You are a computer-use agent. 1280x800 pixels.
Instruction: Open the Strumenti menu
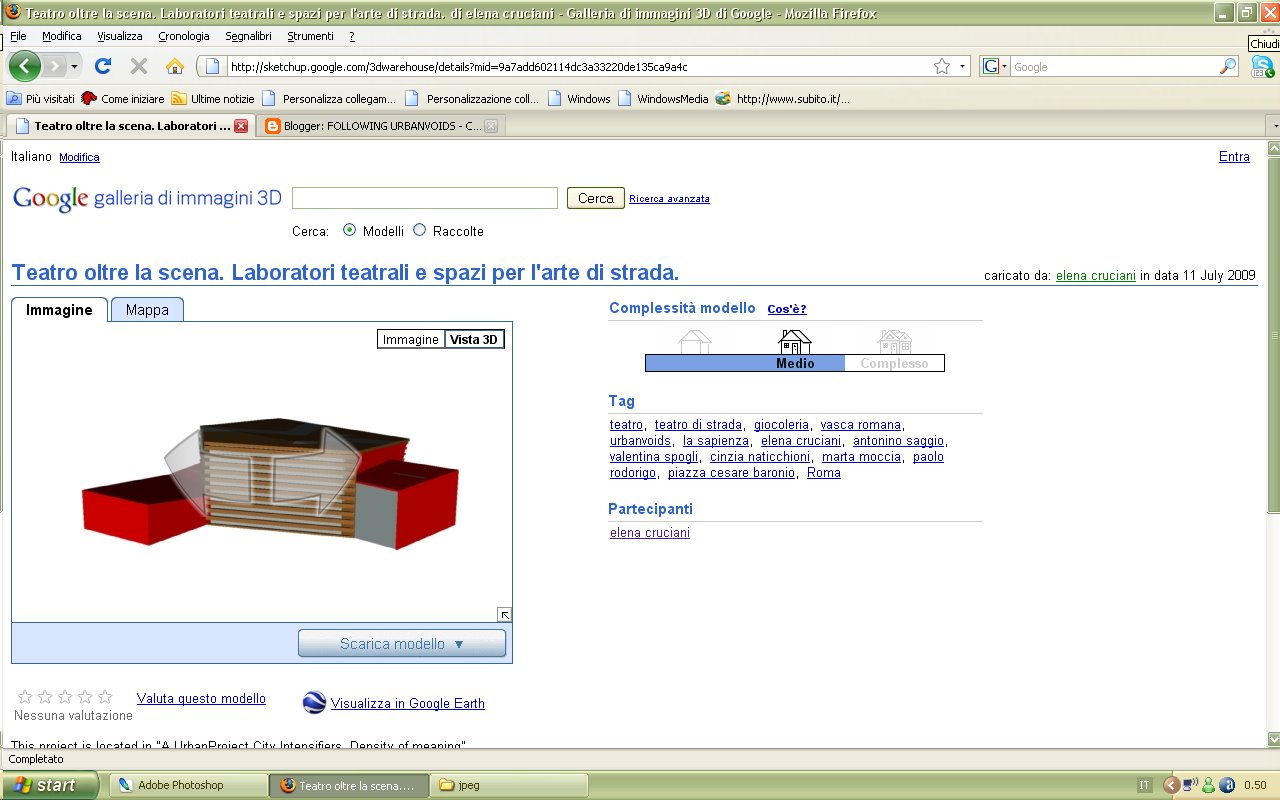click(310, 36)
